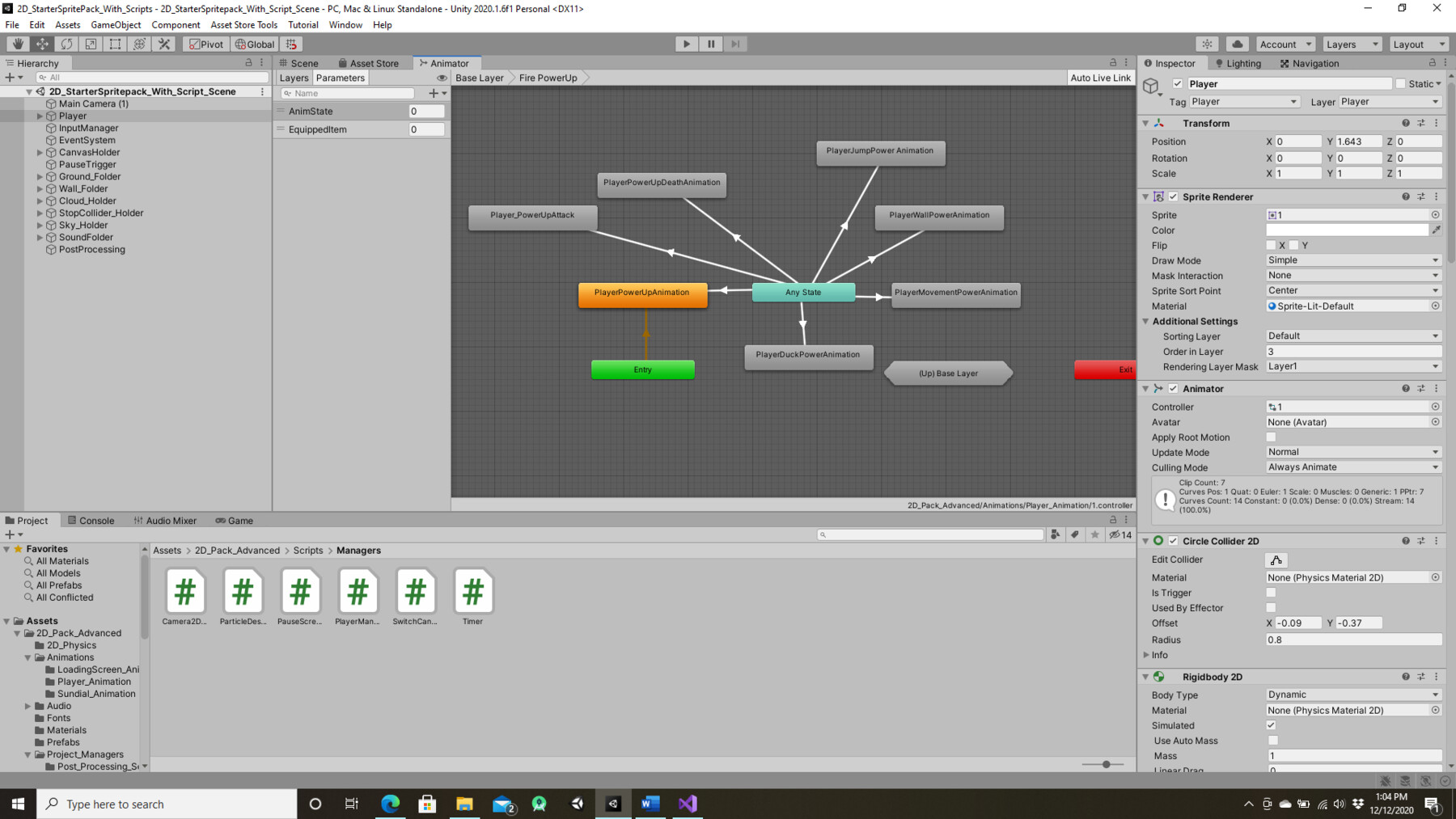1456x819 pixels.
Task: Open Microsoft Edge from taskbar
Action: point(390,804)
